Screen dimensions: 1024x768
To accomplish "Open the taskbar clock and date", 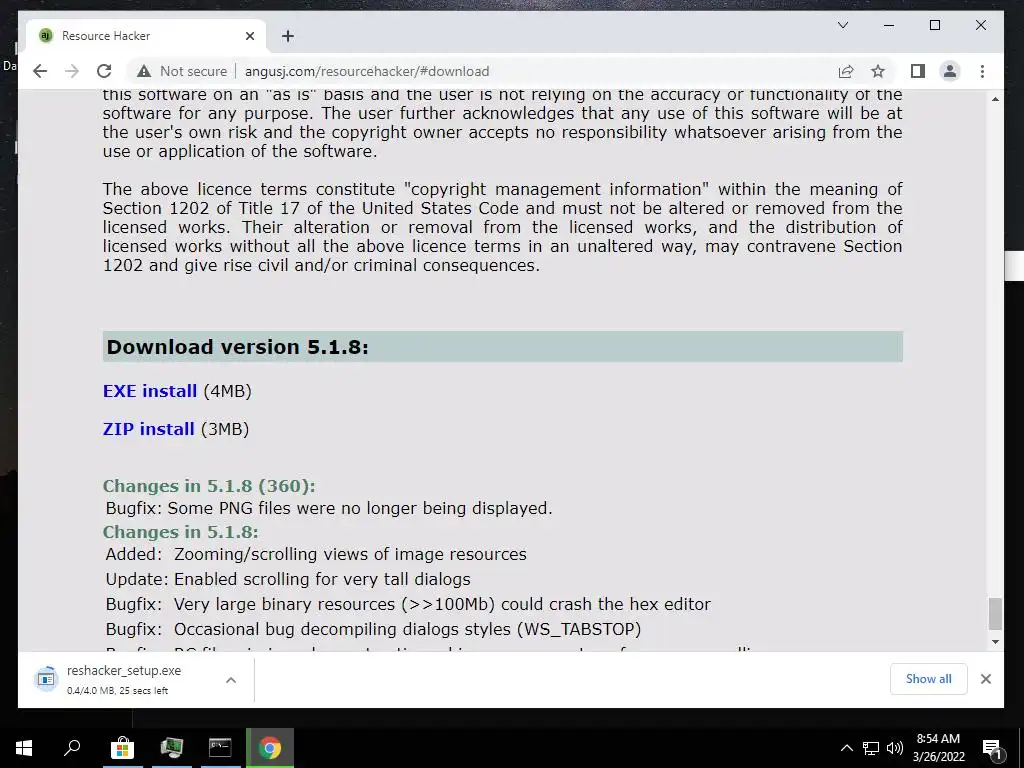I will (x=938, y=748).
